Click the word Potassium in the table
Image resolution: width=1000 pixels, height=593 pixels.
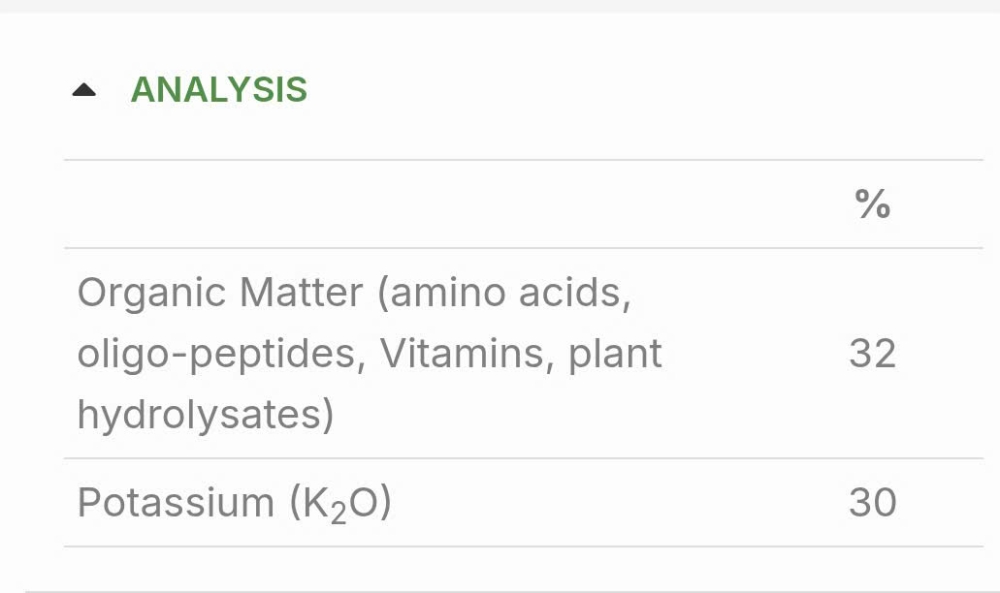176,502
